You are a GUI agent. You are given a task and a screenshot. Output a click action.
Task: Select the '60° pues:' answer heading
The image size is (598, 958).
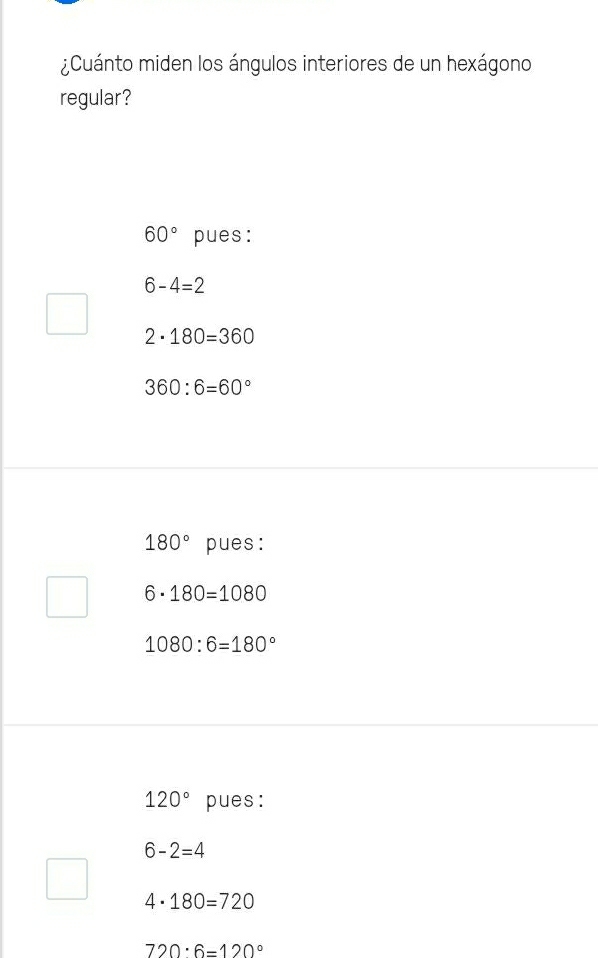point(198,235)
